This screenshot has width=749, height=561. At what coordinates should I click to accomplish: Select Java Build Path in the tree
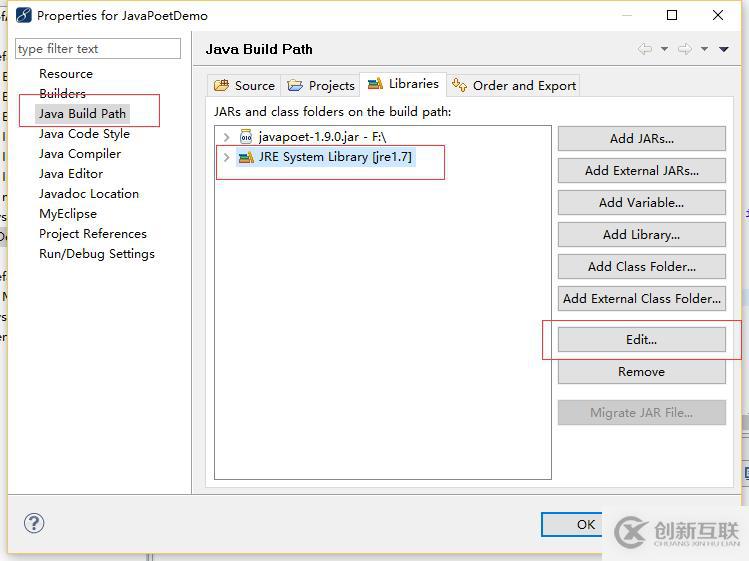82,114
